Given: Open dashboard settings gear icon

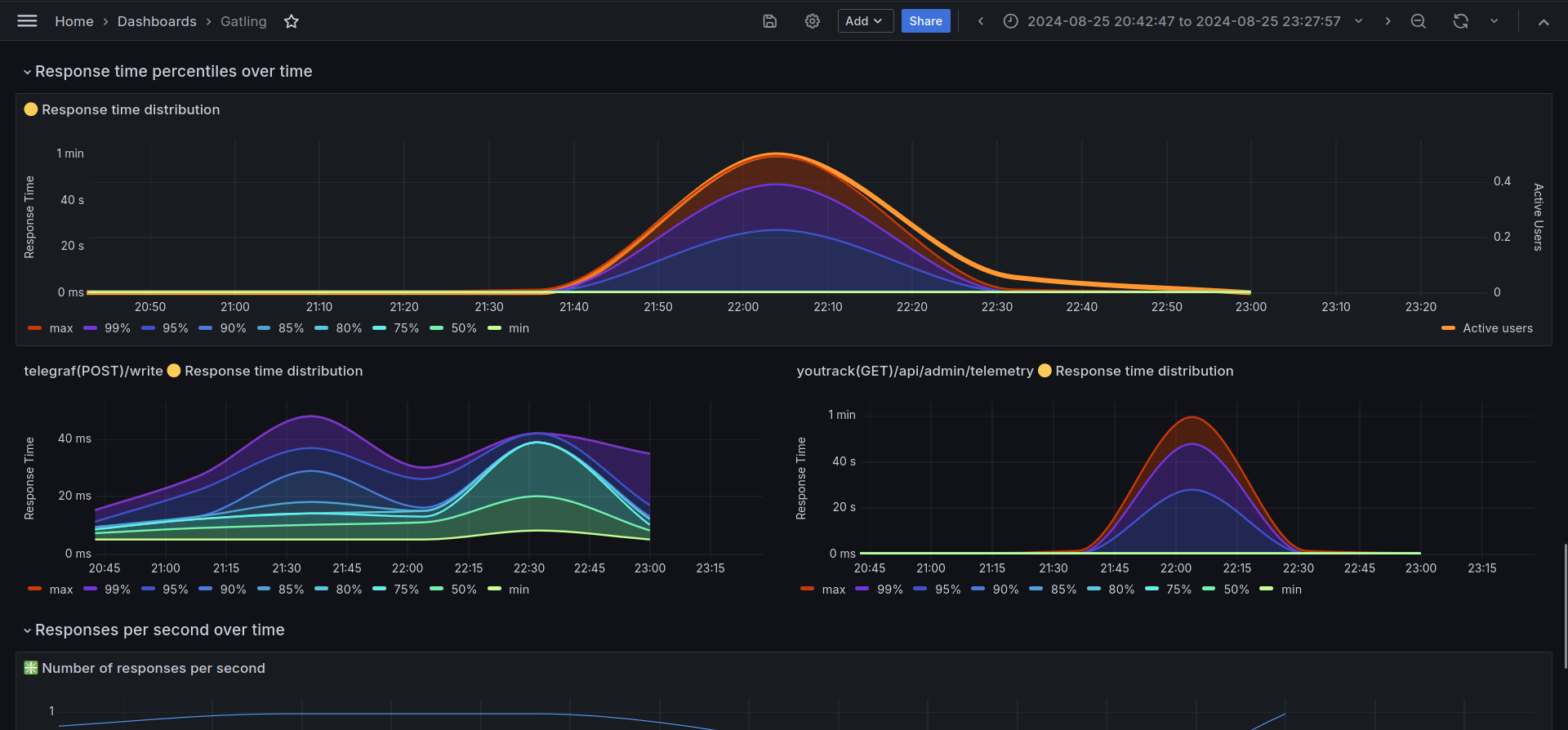Looking at the screenshot, I should coord(812,21).
